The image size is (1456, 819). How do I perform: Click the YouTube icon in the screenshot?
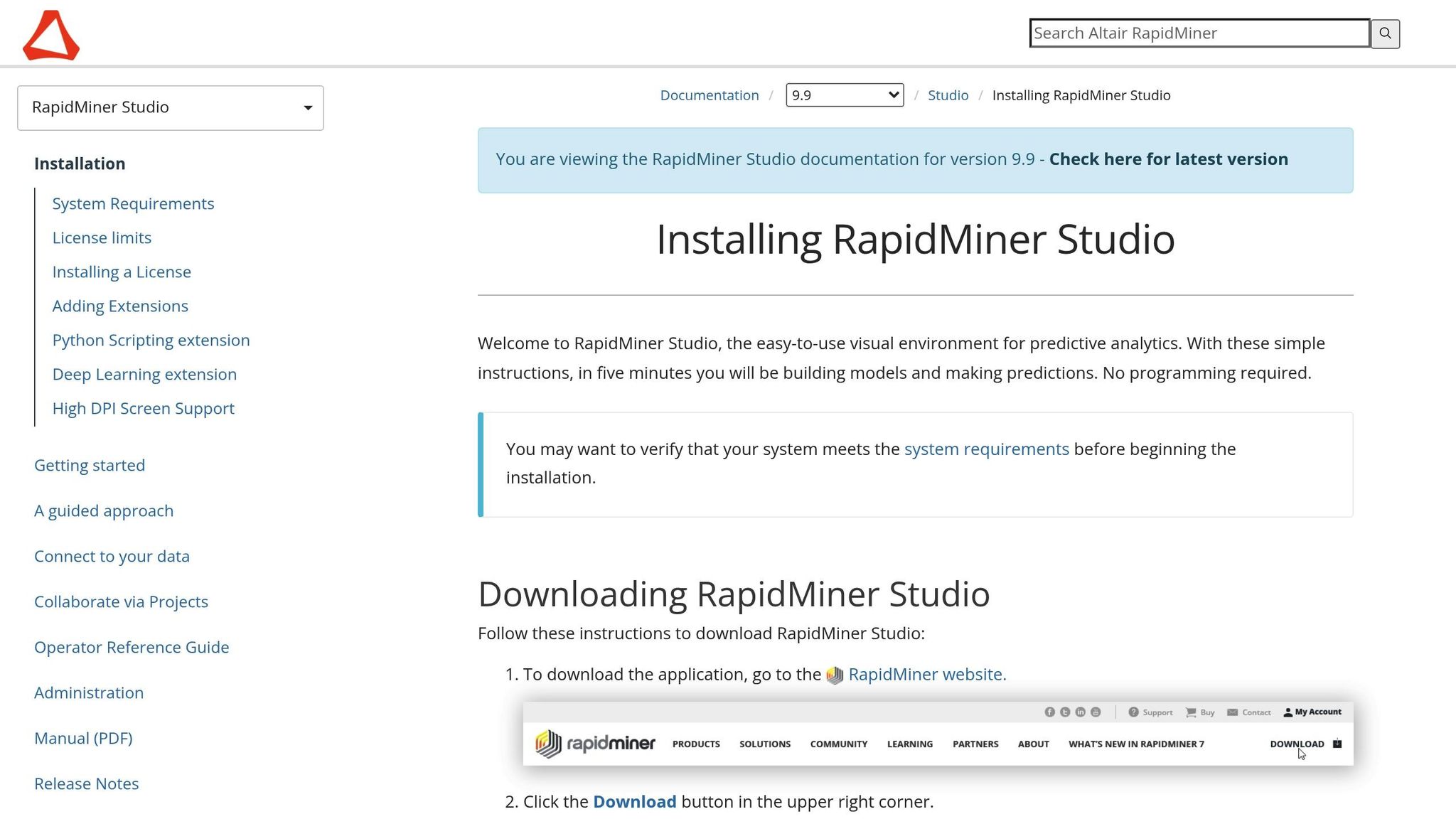(x=1095, y=712)
